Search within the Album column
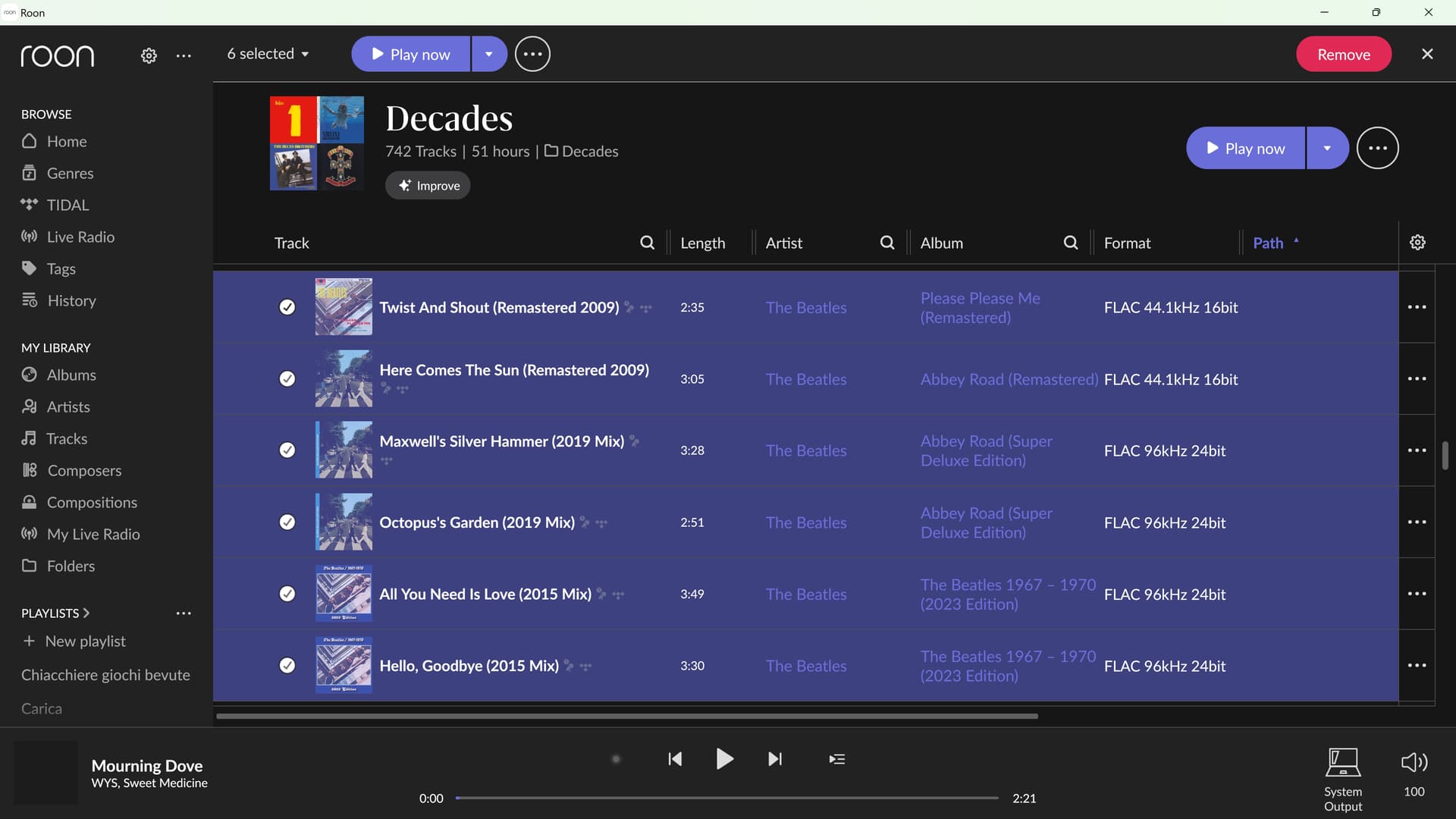 (1070, 243)
